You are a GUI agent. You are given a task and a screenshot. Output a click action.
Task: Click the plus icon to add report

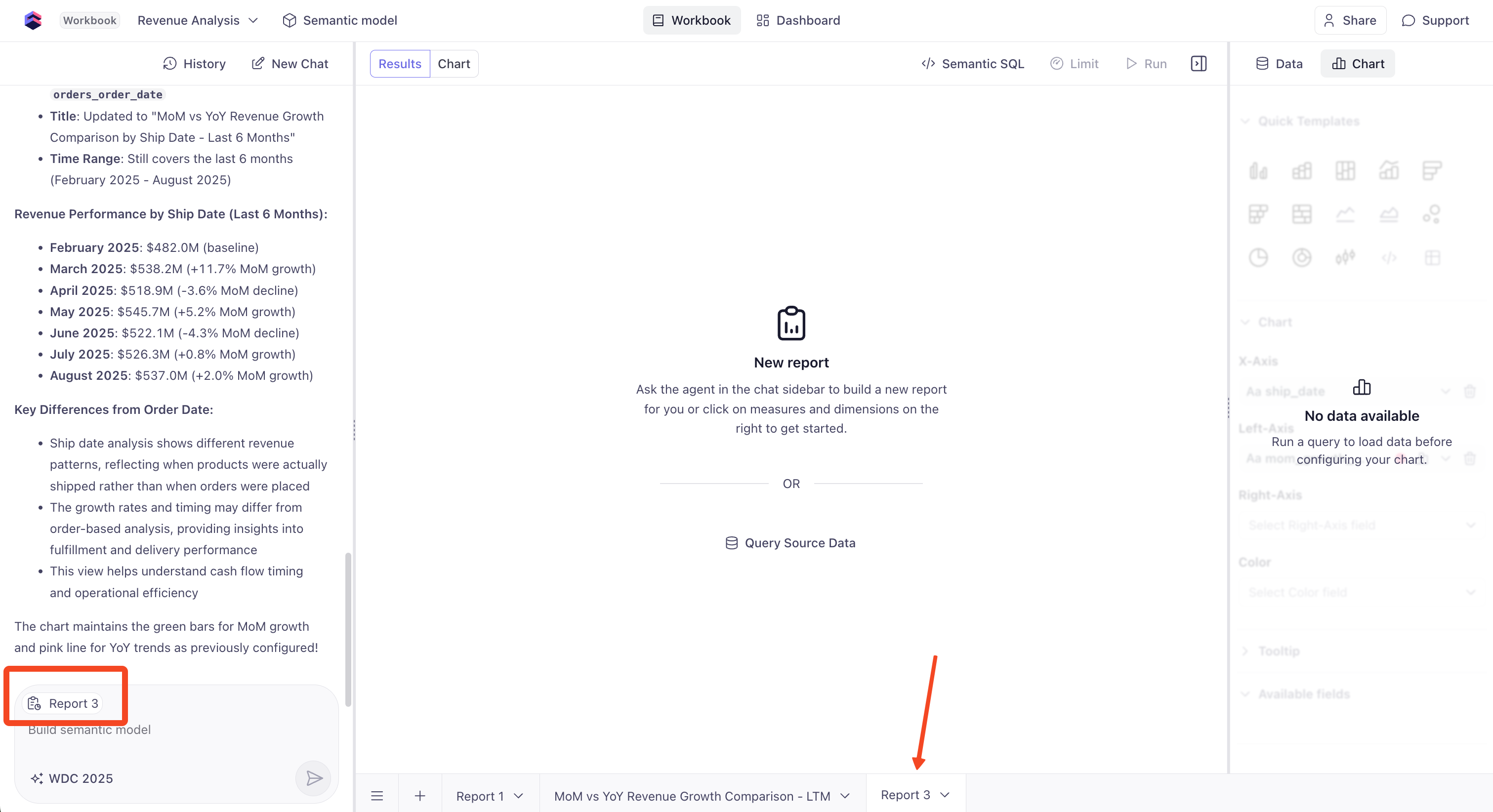419,796
